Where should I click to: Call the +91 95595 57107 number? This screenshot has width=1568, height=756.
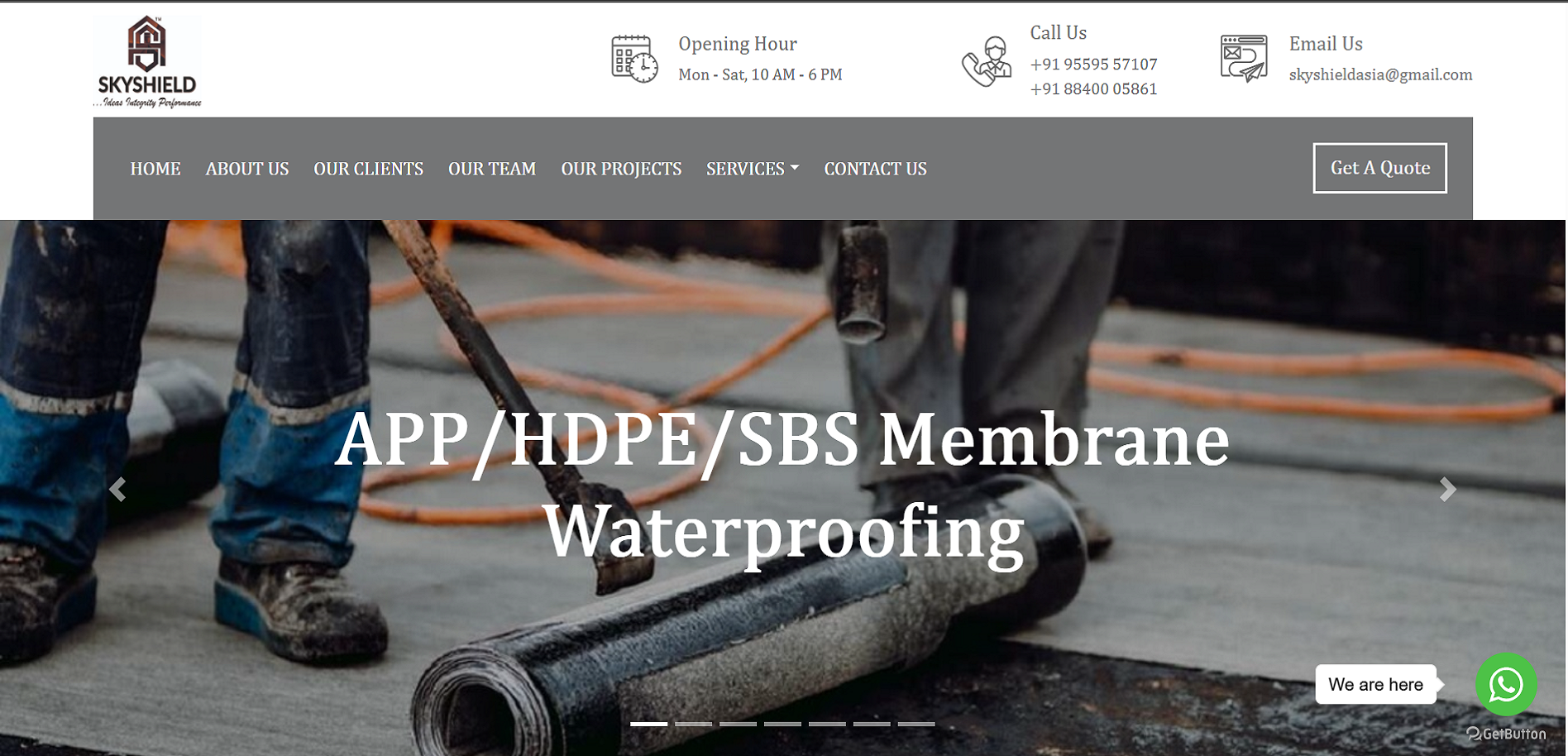point(1093,65)
